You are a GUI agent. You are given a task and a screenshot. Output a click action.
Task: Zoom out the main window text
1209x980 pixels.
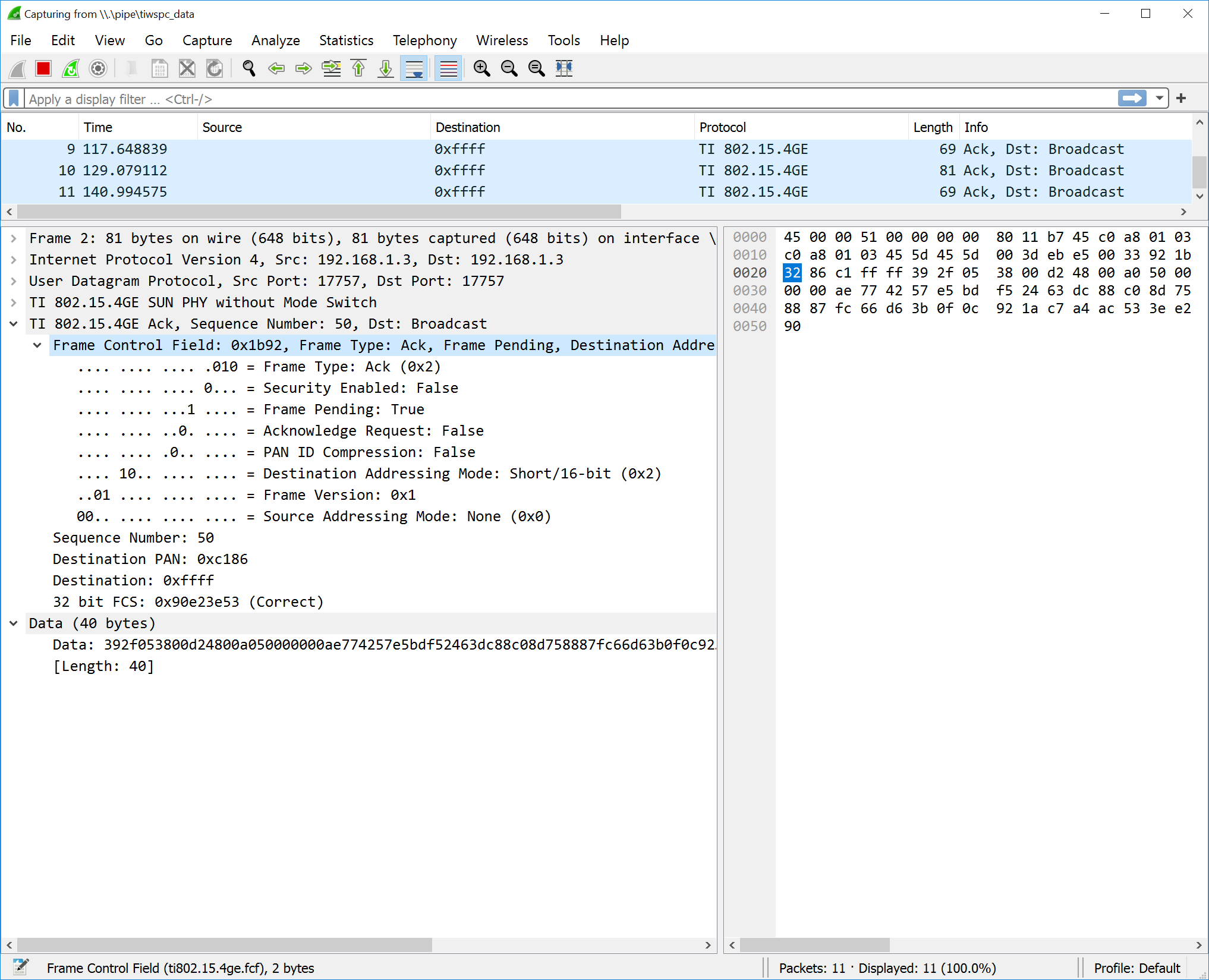509,69
